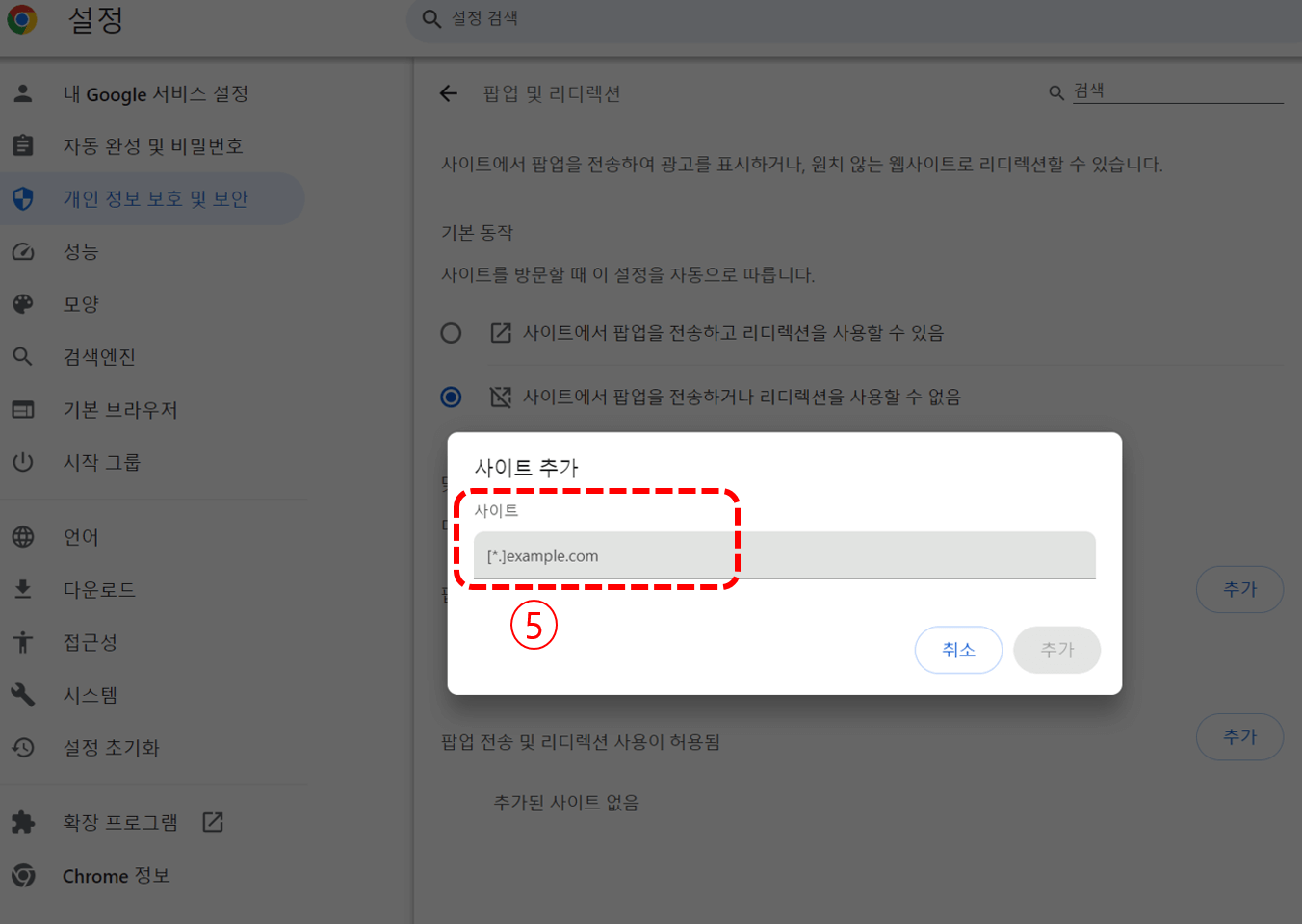
Task: Click 추가 next to the allowed sites list
Action: [x=1239, y=736]
